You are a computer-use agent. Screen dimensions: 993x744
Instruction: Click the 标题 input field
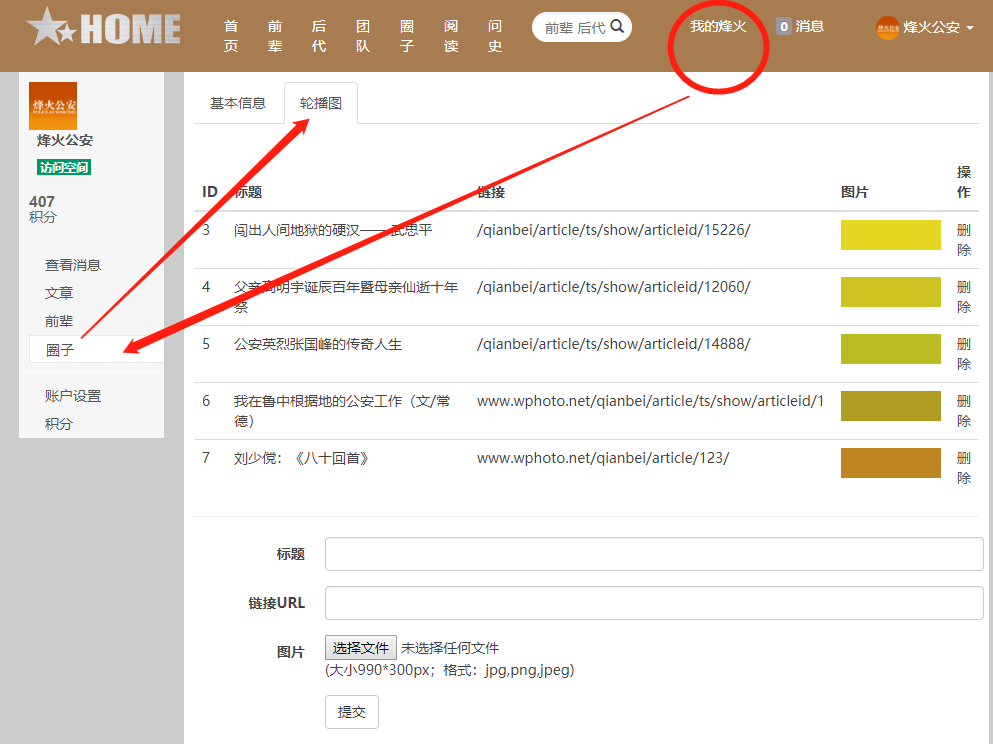[654, 554]
